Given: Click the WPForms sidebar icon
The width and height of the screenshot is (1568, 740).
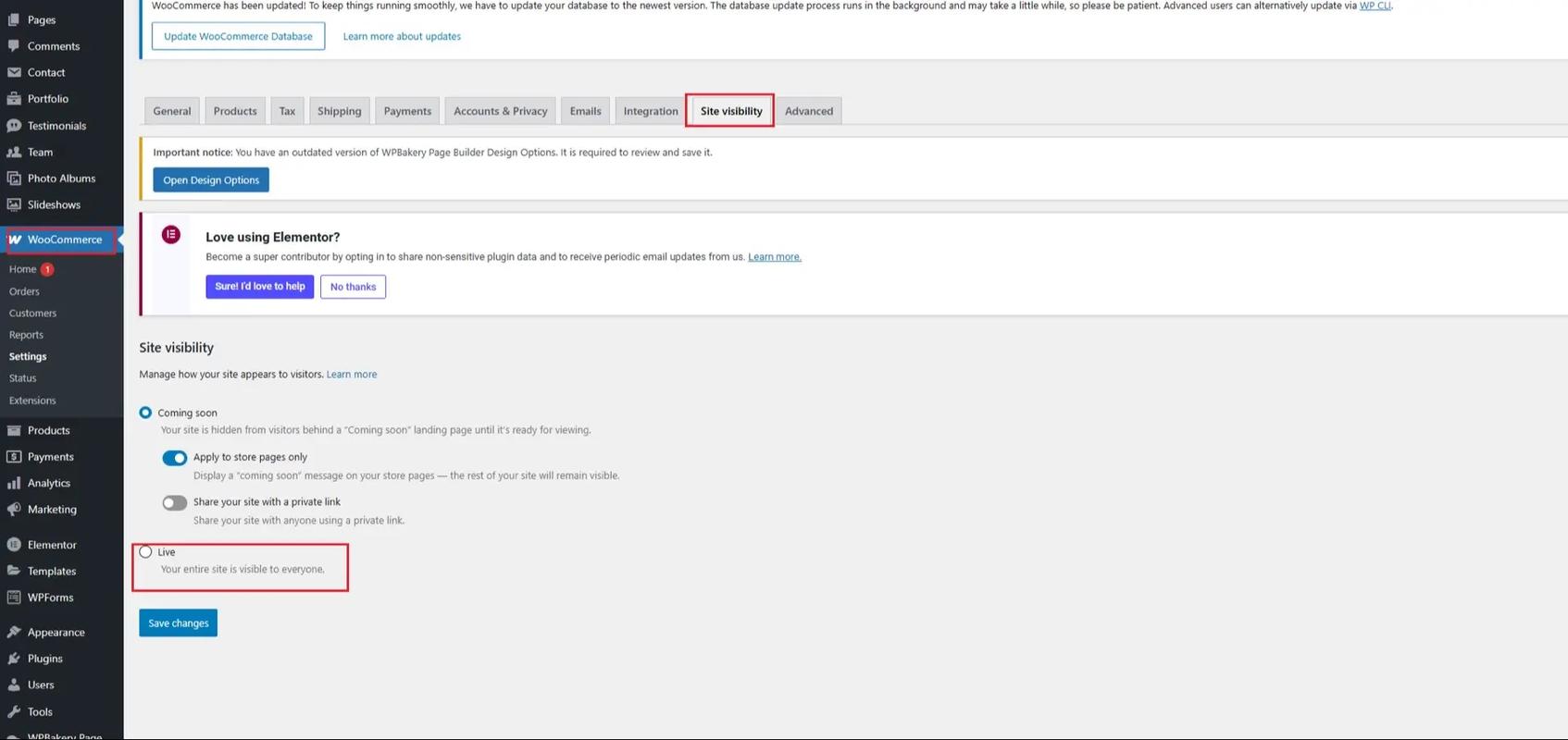Looking at the screenshot, I should (14, 598).
